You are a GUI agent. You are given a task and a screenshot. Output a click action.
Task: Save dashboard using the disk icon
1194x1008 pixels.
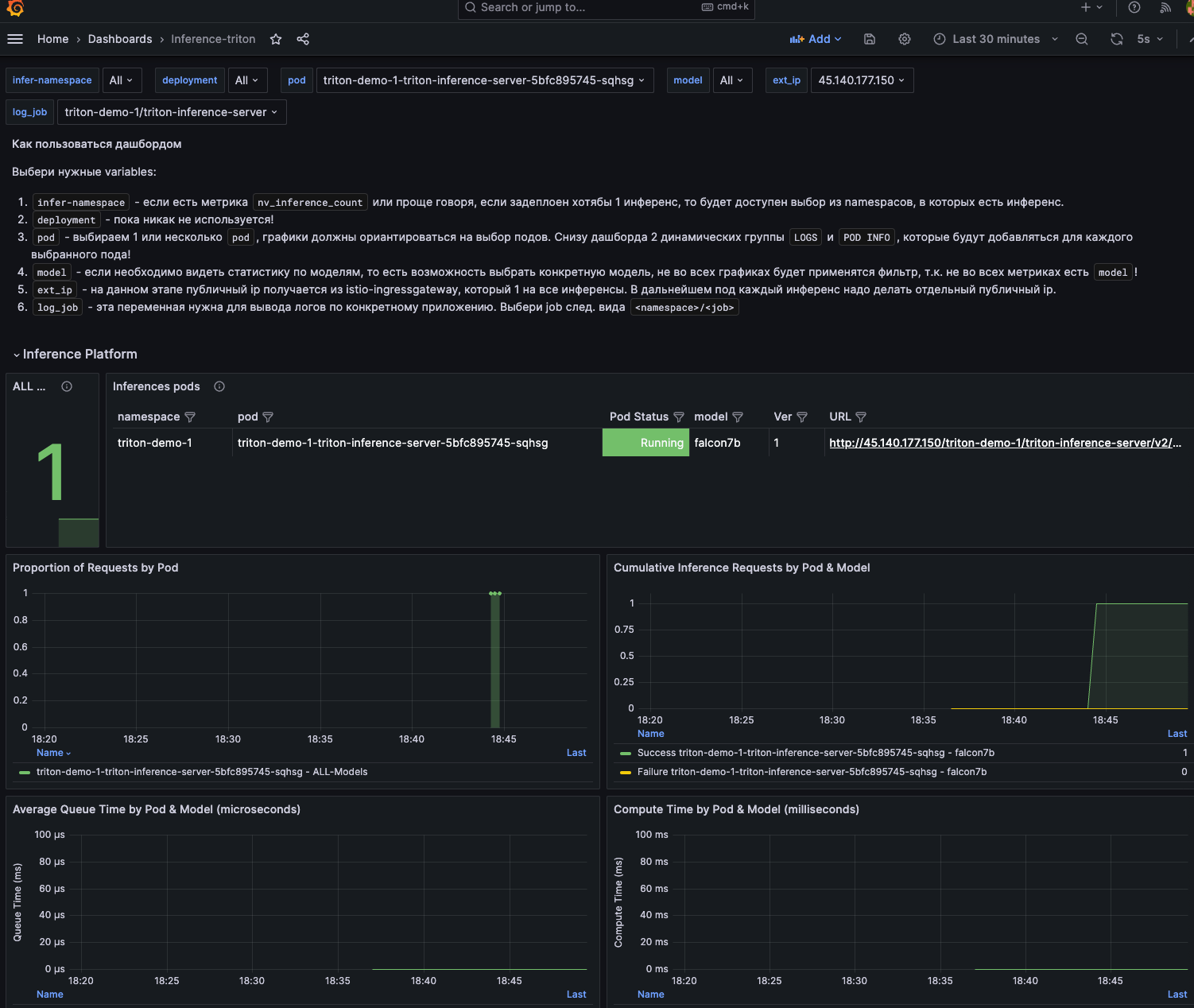870,39
